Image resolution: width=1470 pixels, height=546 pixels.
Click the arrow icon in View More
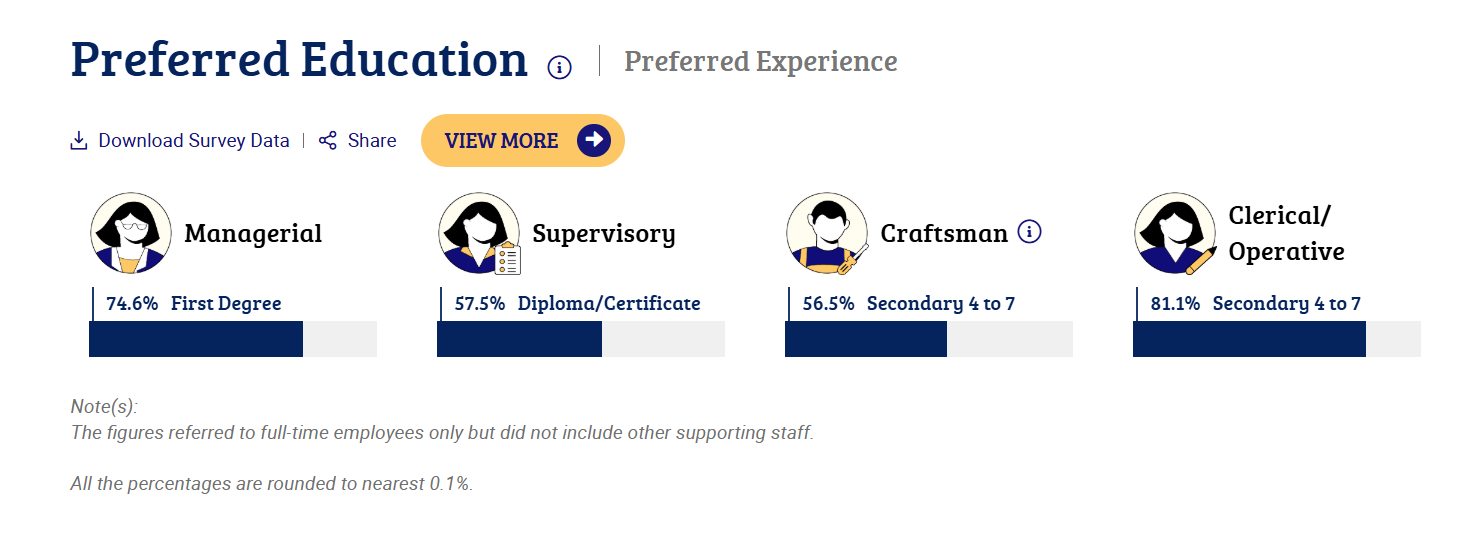[594, 140]
